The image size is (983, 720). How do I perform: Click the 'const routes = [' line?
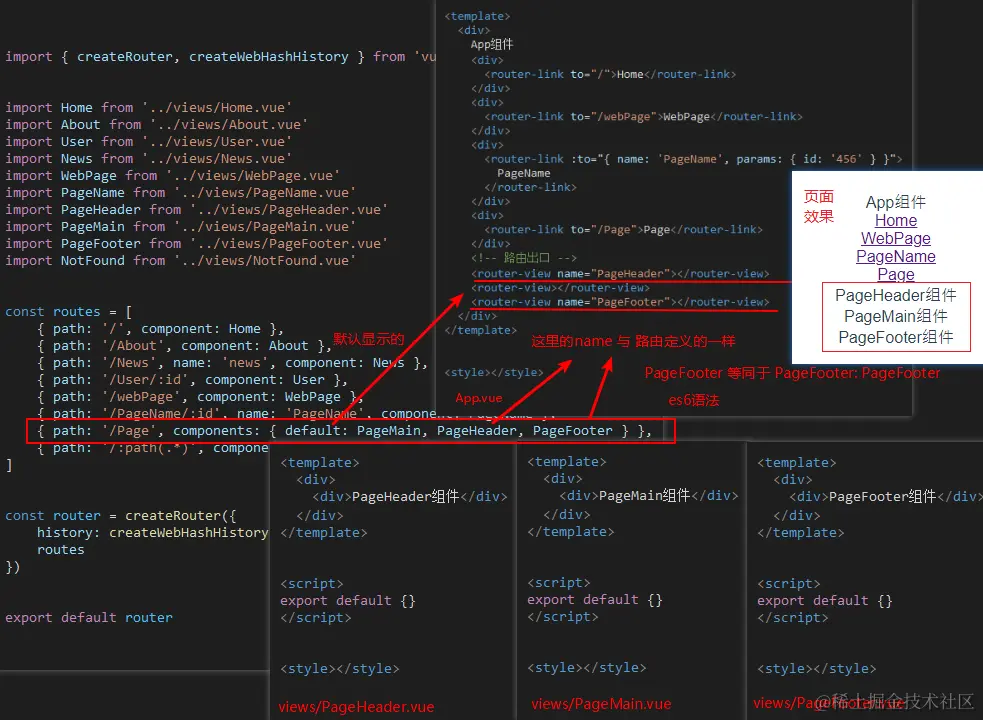(x=69, y=312)
